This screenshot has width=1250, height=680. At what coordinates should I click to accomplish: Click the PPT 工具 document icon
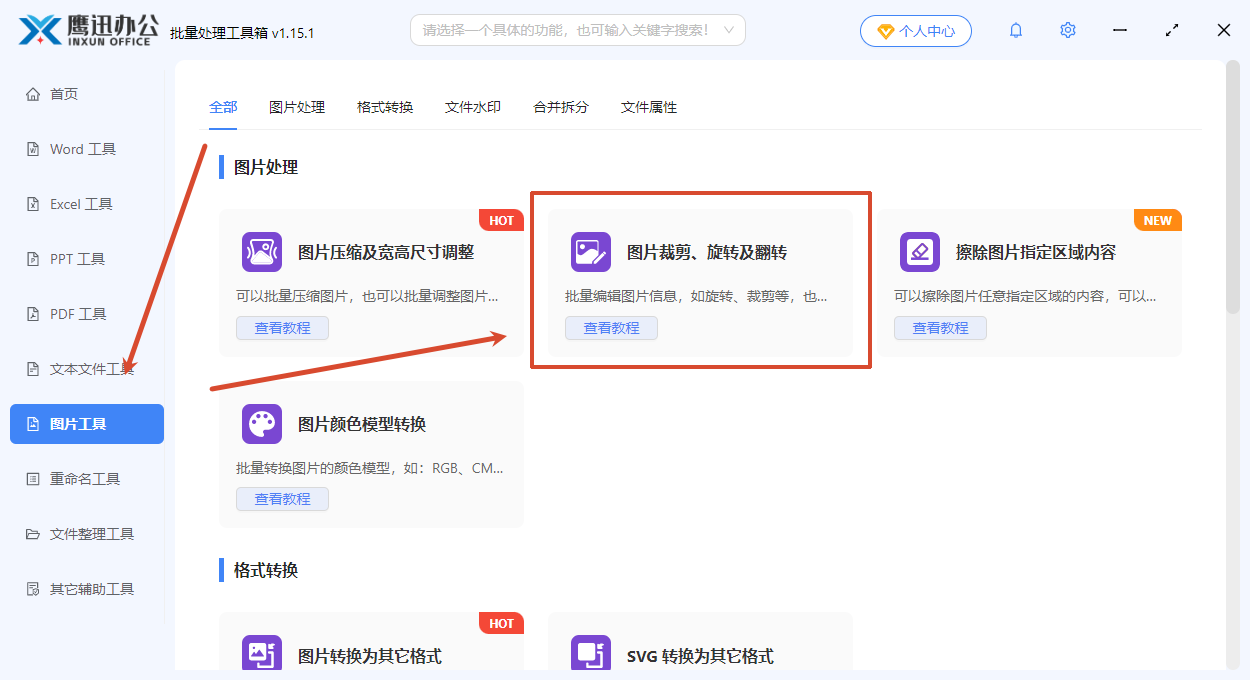click(x=32, y=259)
